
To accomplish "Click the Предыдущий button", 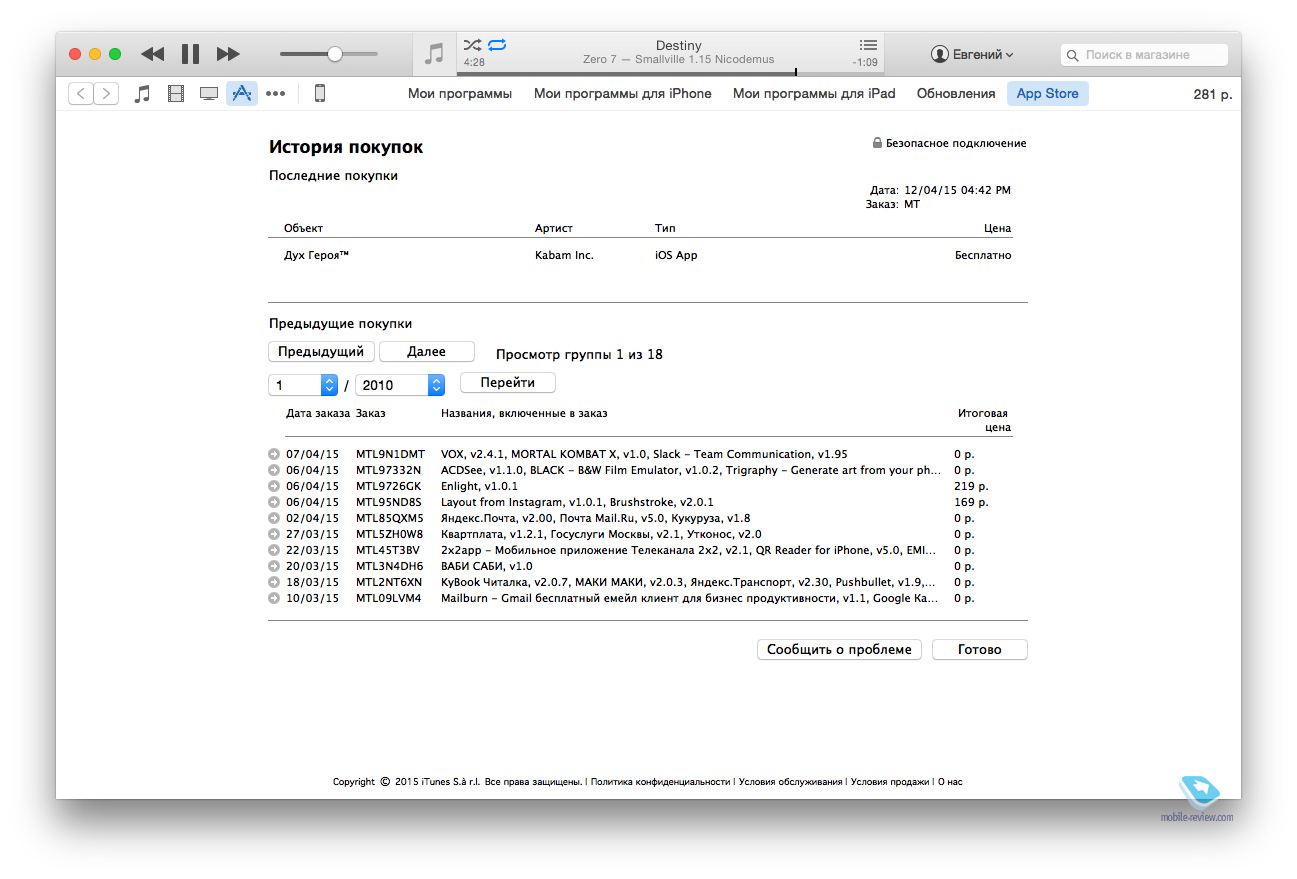I will point(321,352).
